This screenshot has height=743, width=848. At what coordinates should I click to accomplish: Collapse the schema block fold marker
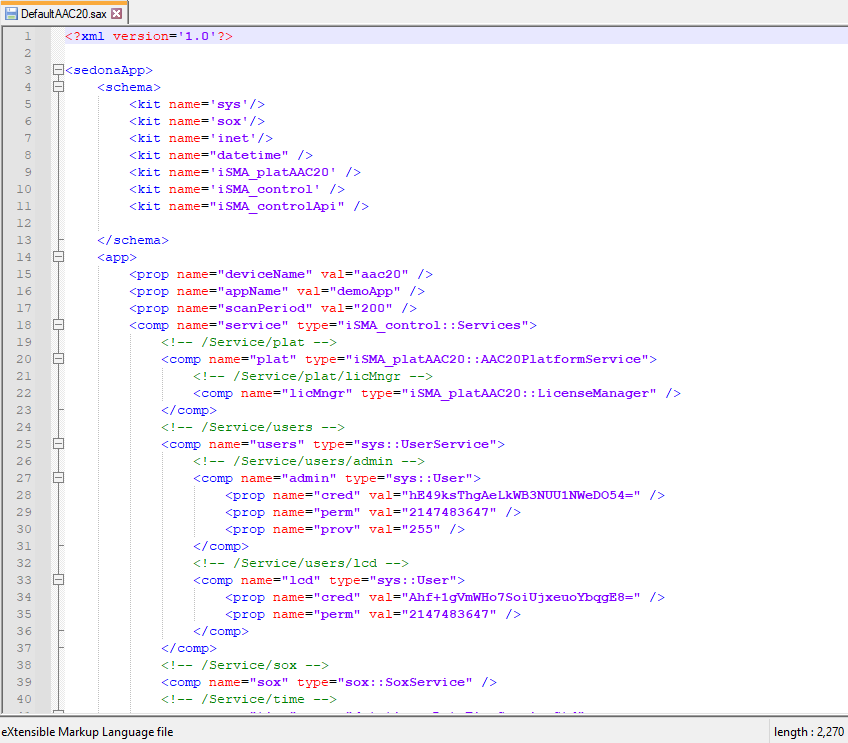click(x=58, y=87)
